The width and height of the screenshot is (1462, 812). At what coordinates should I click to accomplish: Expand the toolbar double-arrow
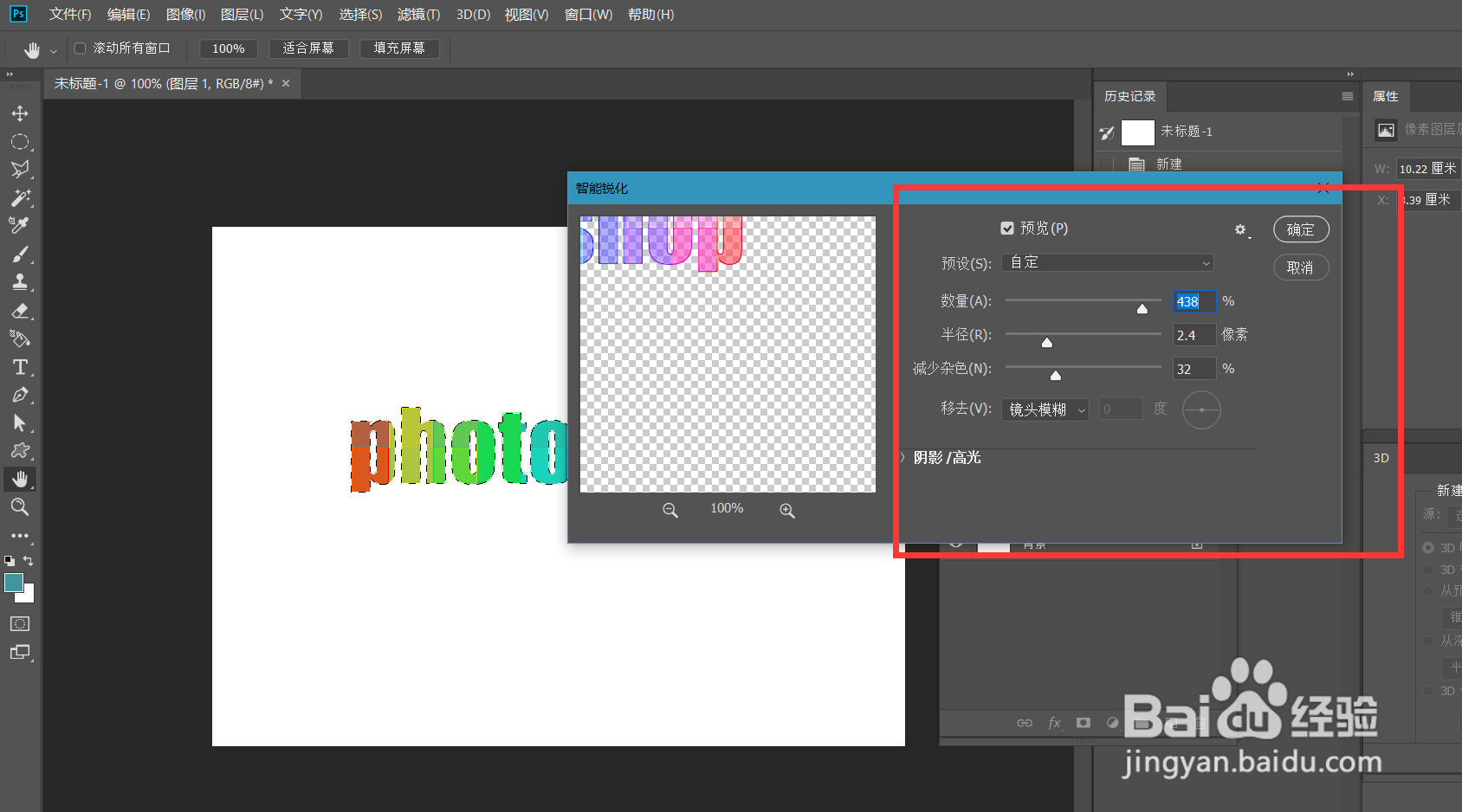point(10,74)
